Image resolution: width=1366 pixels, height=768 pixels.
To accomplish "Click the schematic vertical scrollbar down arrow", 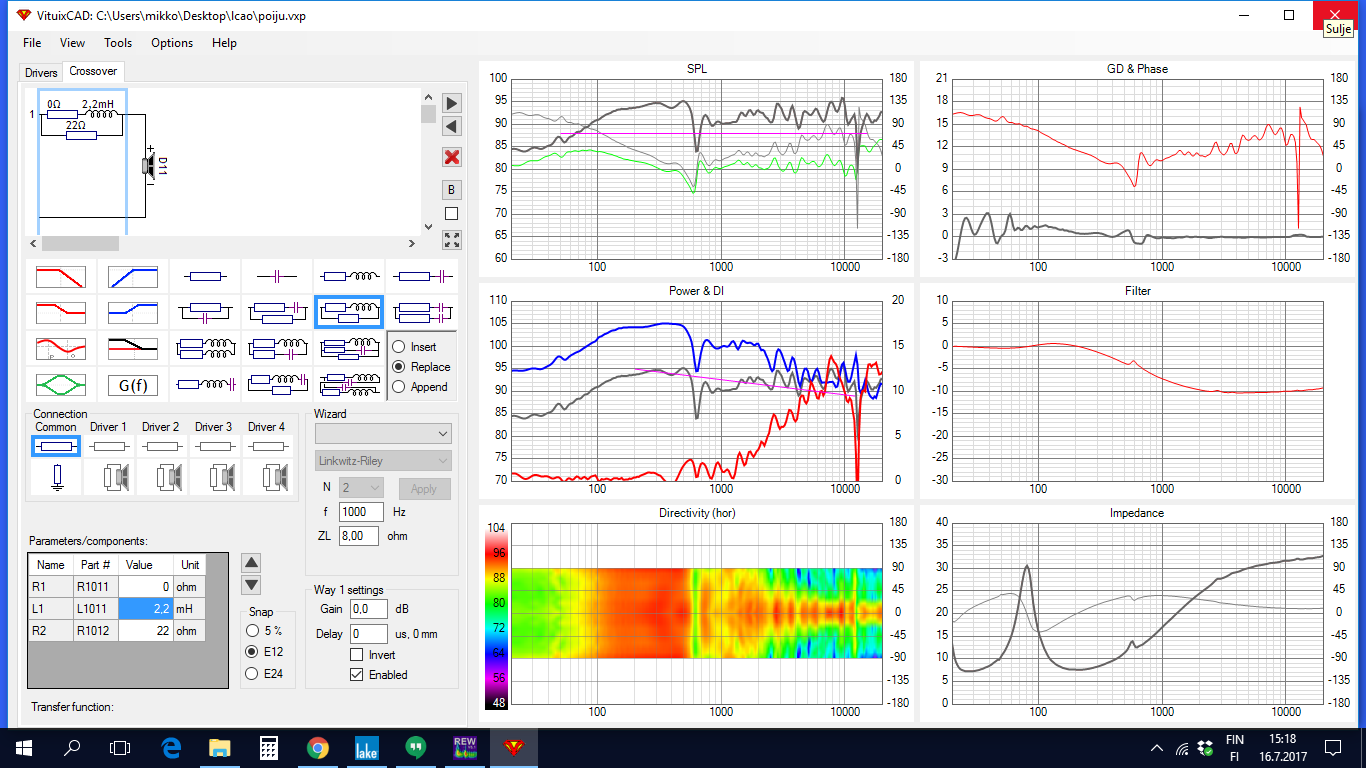I will click(x=429, y=227).
